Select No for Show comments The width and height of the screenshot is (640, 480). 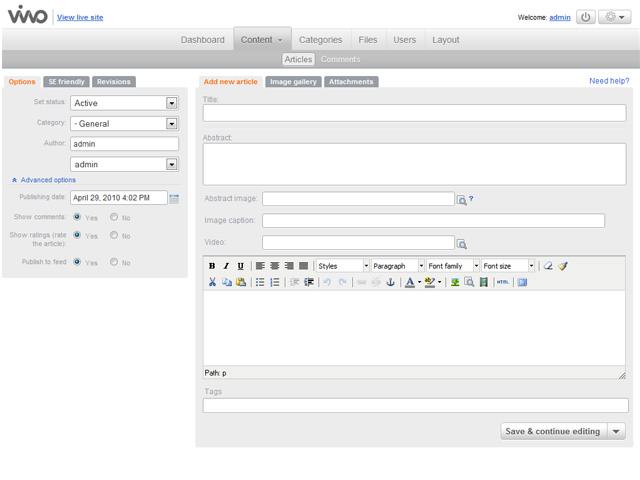tap(114, 217)
